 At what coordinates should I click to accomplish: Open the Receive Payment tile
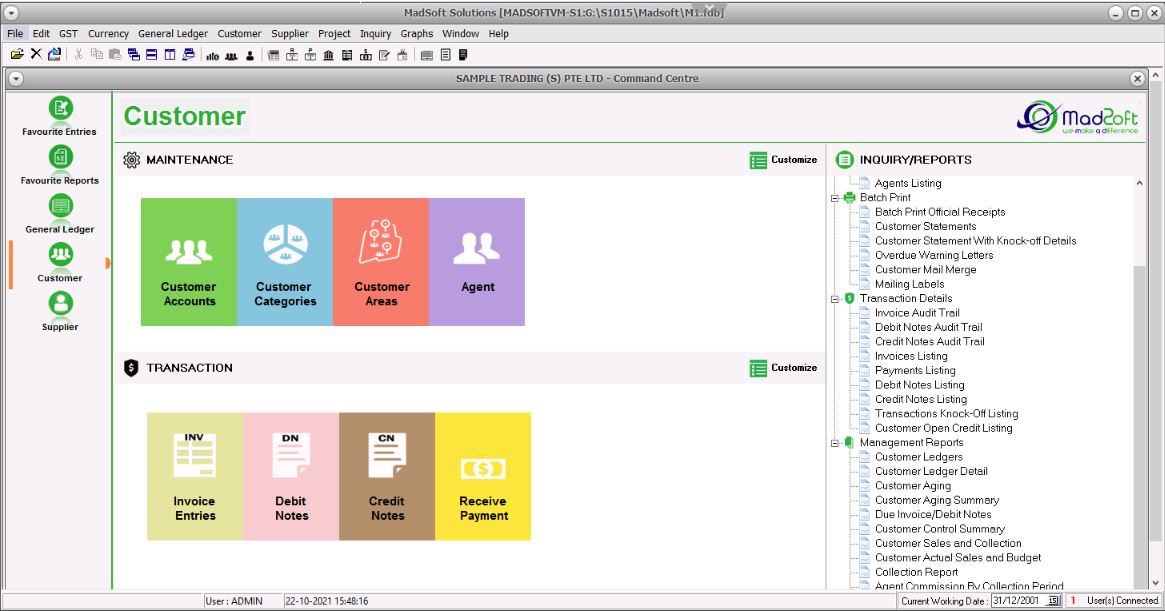coord(483,476)
